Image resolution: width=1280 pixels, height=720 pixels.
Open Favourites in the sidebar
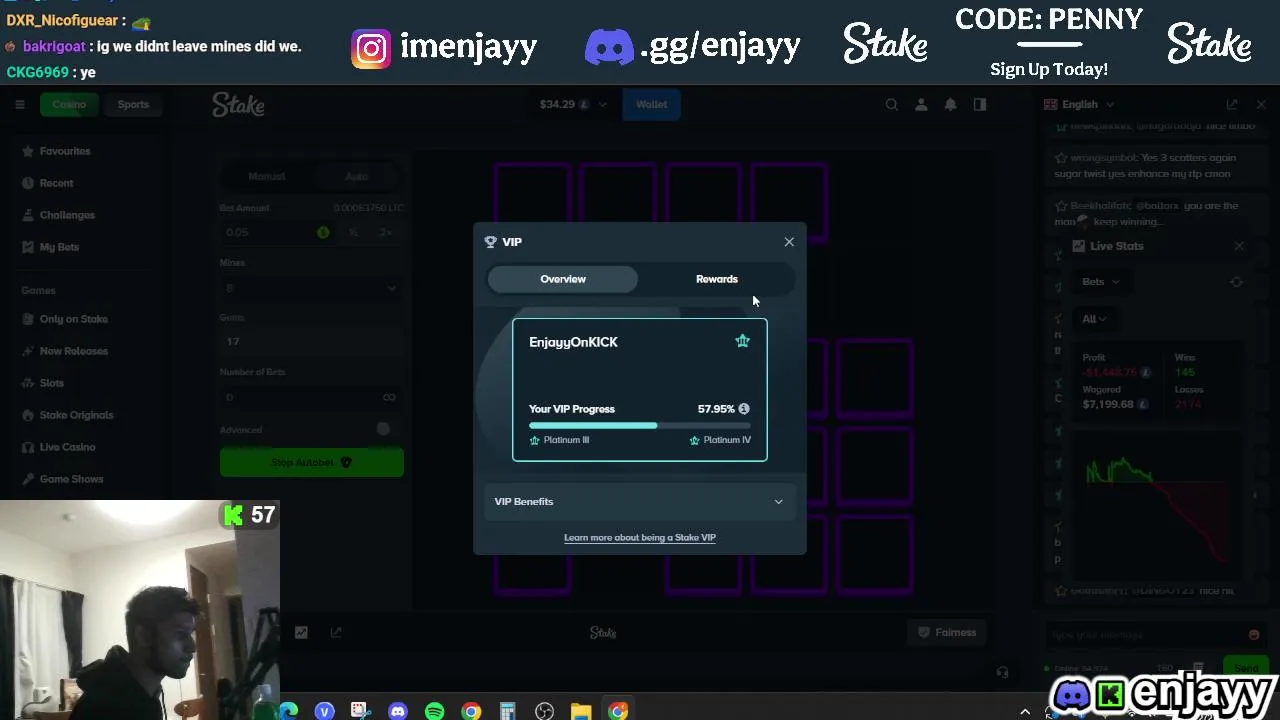[65, 151]
